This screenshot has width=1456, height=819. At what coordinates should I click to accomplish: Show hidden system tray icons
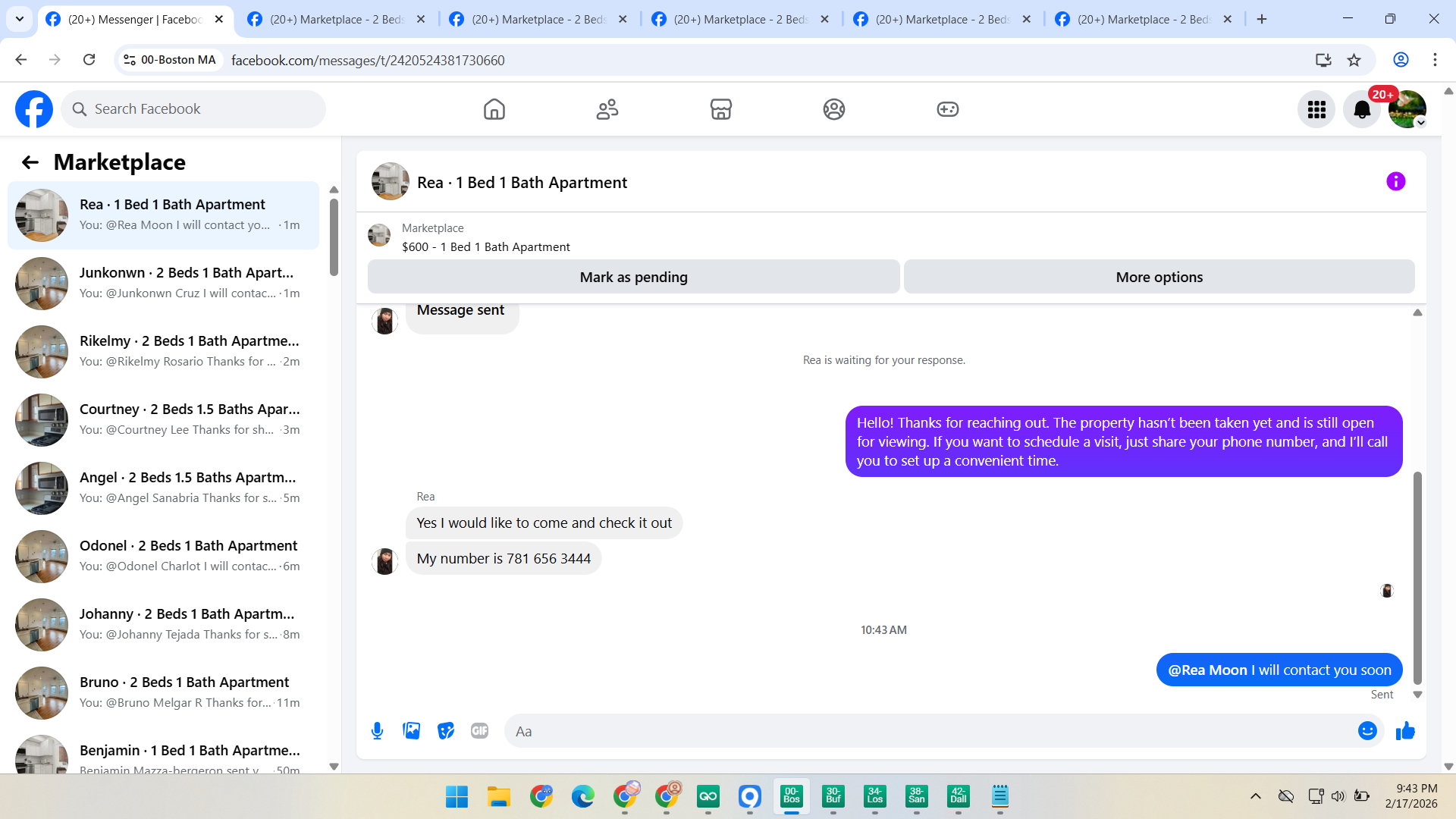click(1256, 796)
